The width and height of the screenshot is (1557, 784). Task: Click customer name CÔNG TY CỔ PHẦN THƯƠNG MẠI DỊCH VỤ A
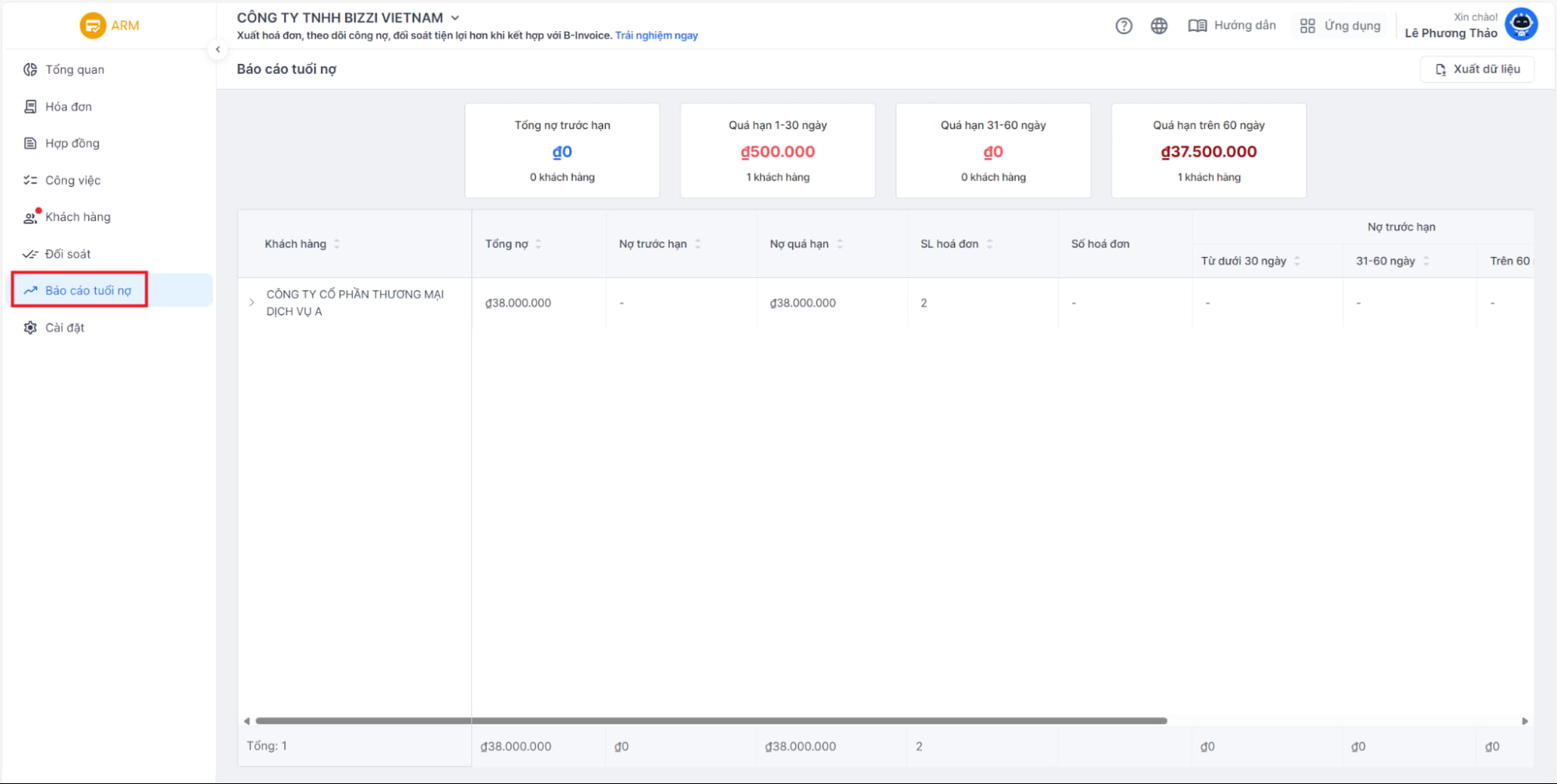tap(355, 303)
